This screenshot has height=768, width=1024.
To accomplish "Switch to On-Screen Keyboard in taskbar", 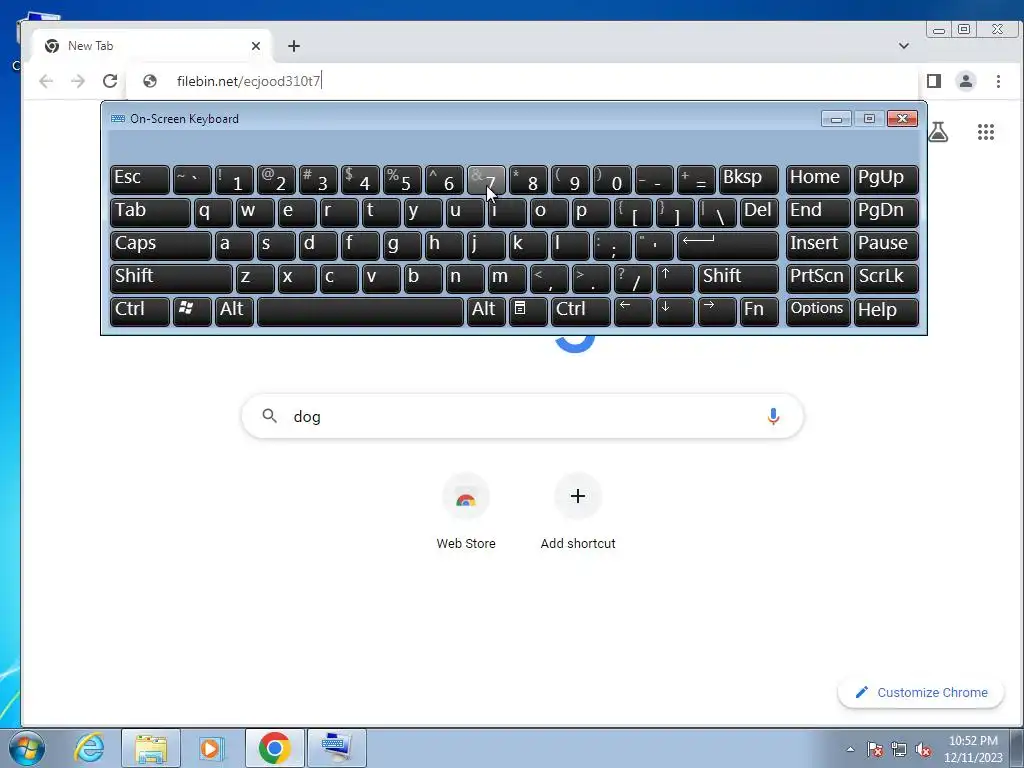I will (337, 748).
